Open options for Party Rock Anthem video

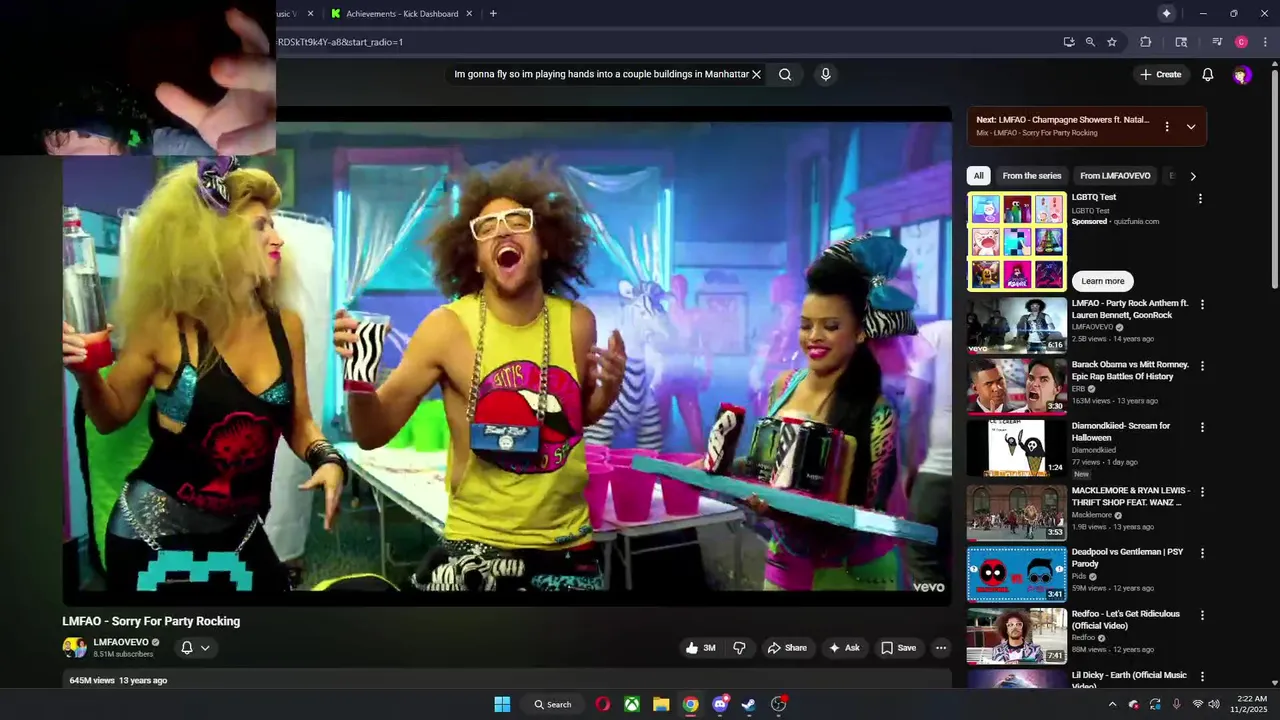click(x=1202, y=304)
